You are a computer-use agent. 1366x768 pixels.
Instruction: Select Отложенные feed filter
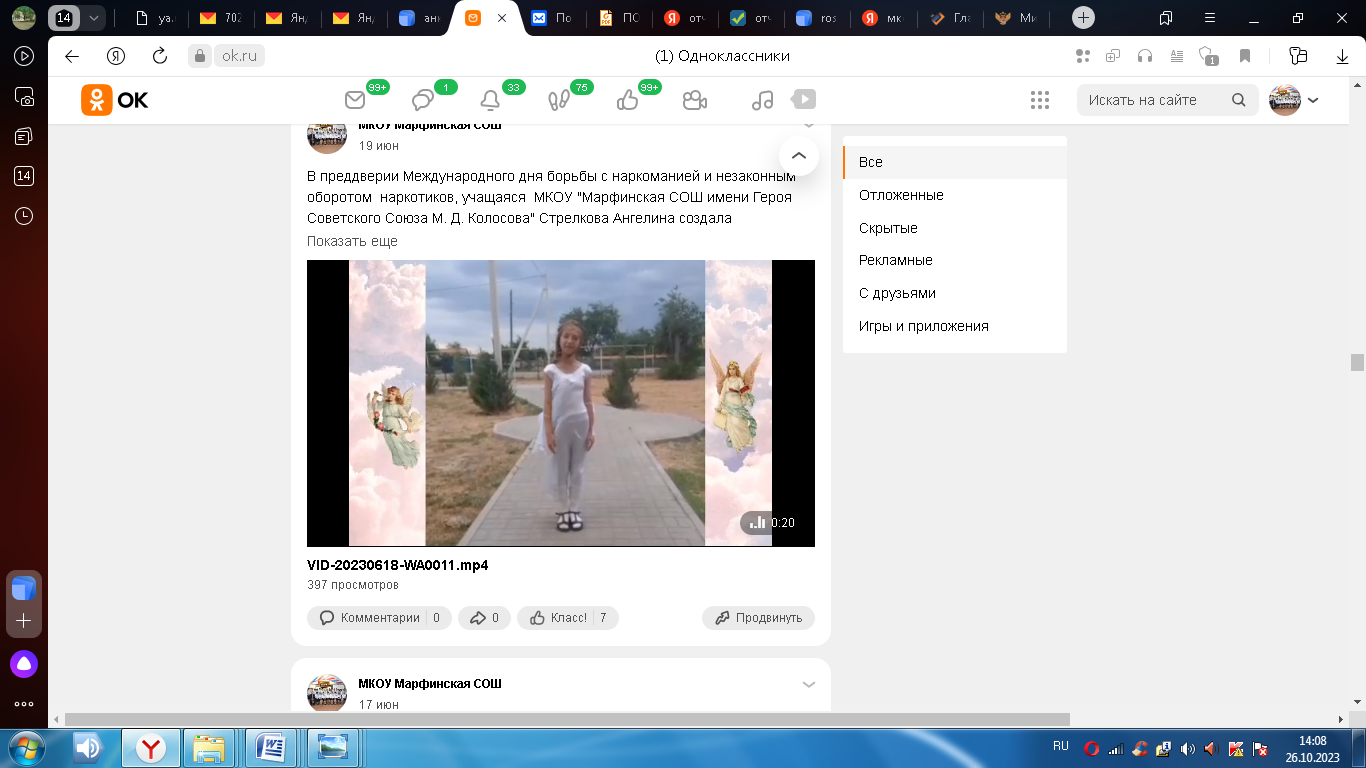pos(901,195)
